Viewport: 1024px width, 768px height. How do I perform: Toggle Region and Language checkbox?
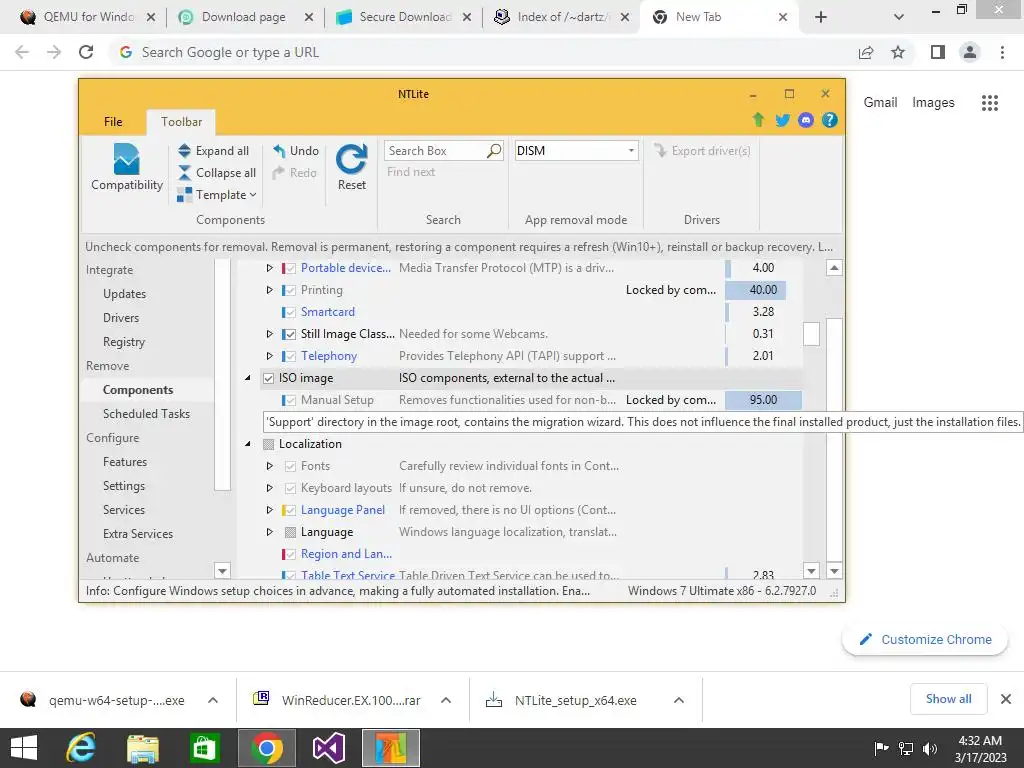click(291, 554)
